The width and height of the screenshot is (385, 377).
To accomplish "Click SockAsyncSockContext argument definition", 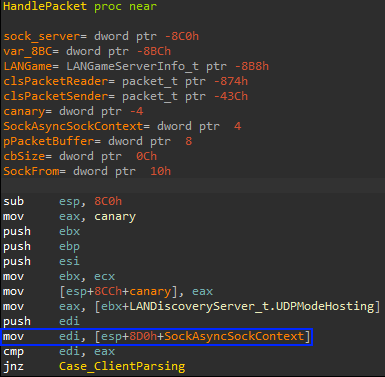I will 122,126.
